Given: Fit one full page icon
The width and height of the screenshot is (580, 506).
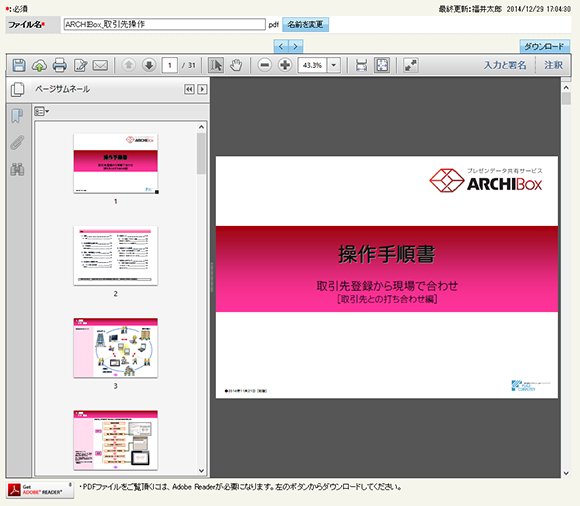Looking at the screenshot, I should (x=382, y=65).
